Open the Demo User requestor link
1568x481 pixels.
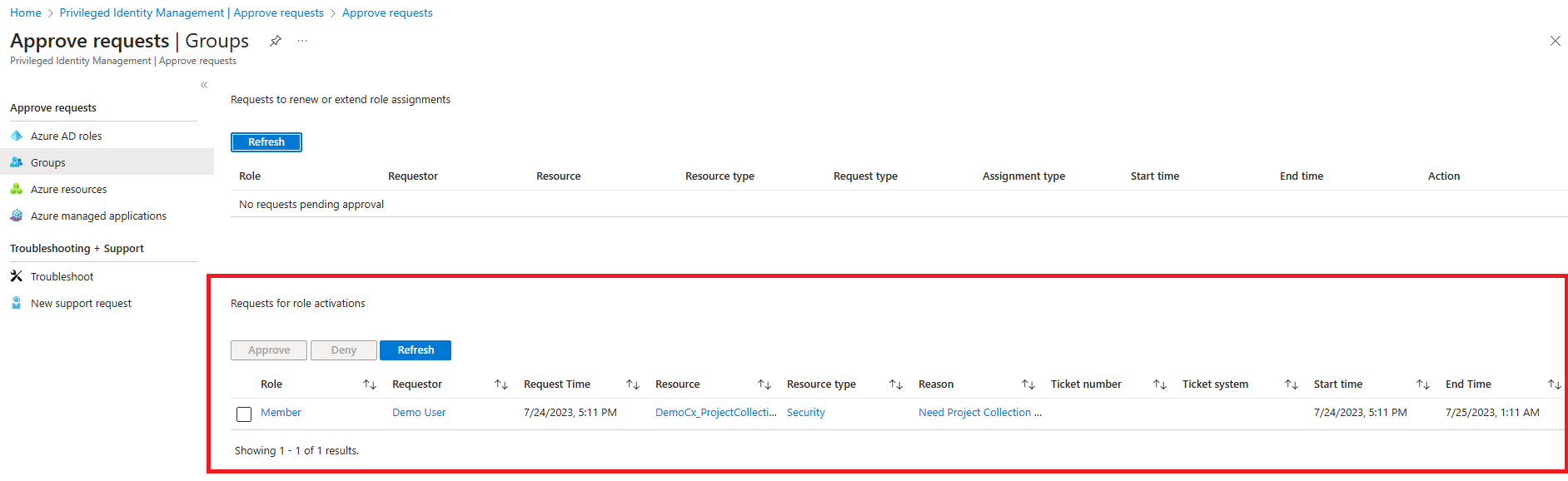click(x=419, y=413)
